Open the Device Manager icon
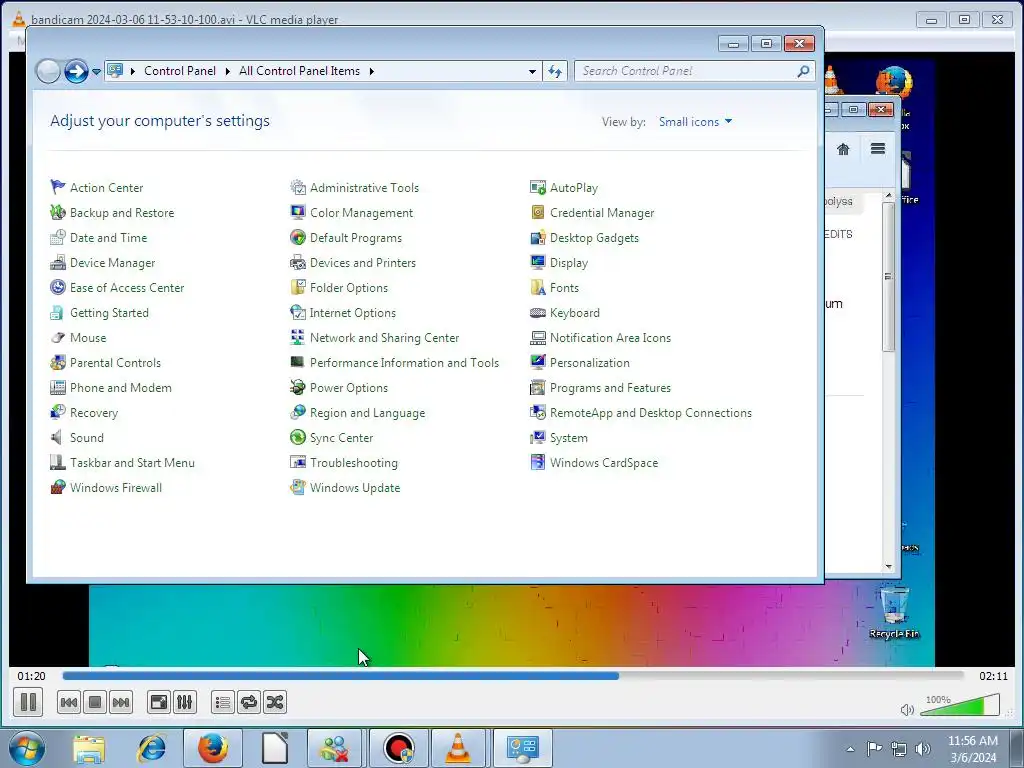1024x768 pixels. [57, 263]
